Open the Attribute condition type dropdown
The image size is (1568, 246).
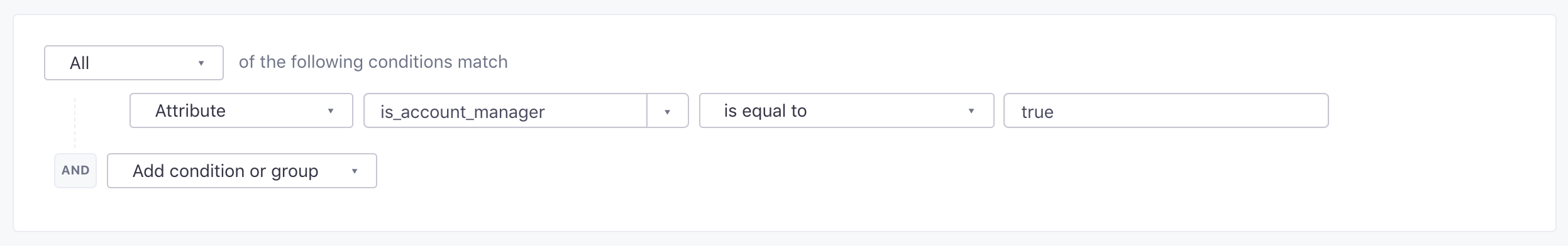point(241,110)
